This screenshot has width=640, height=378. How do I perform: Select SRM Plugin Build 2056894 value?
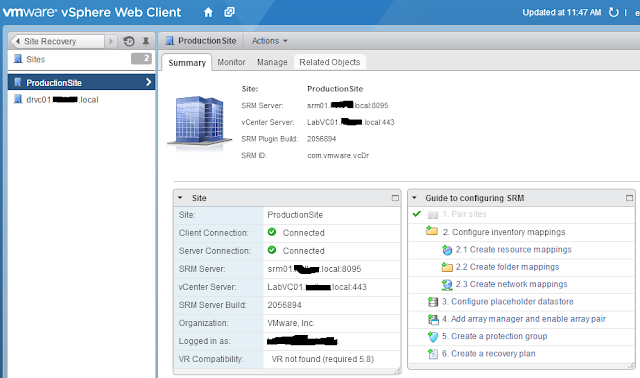click(322, 139)
